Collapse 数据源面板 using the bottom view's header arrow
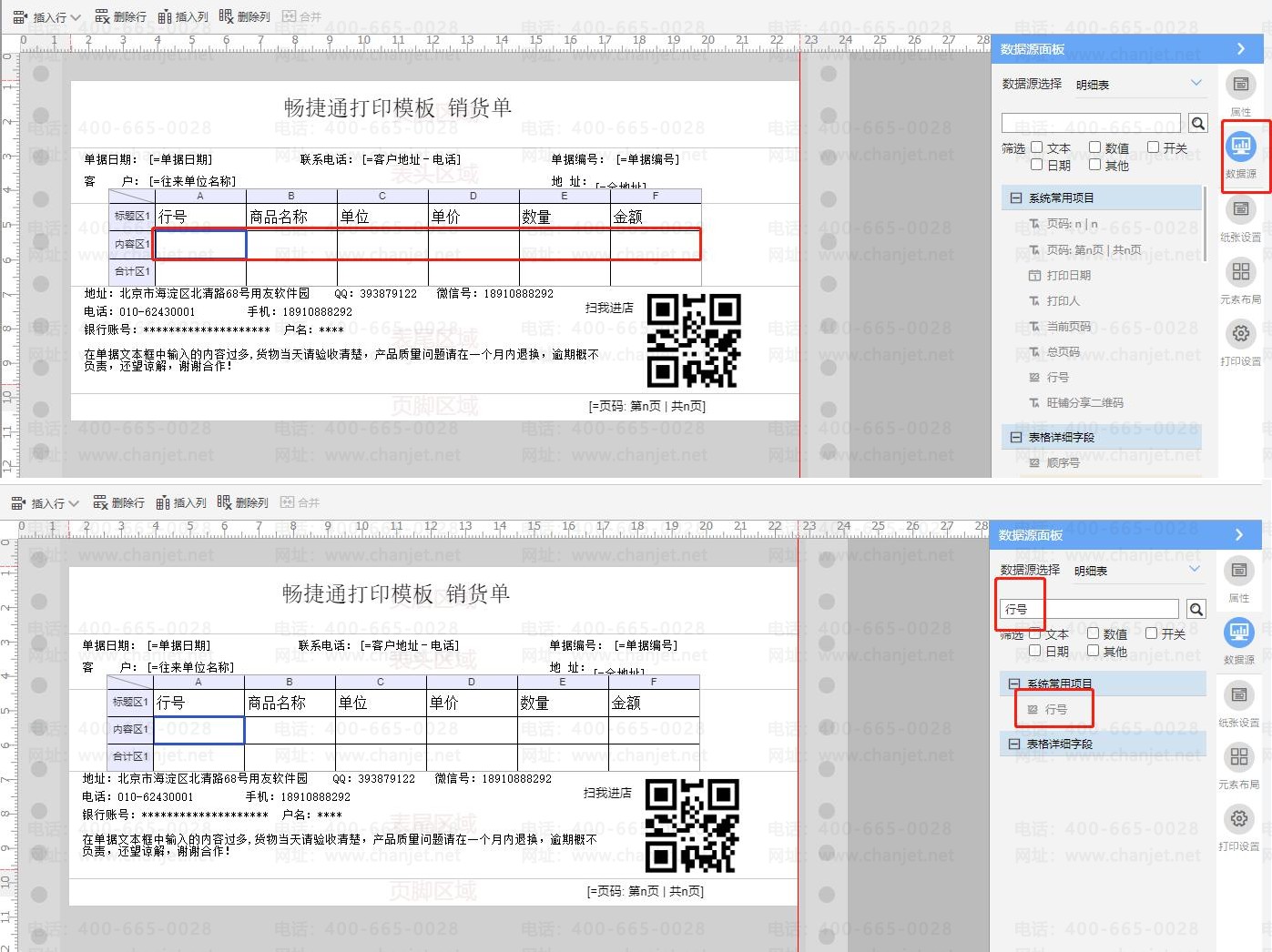Screen dimensions: 1272x952 [x=1239, y=535]
